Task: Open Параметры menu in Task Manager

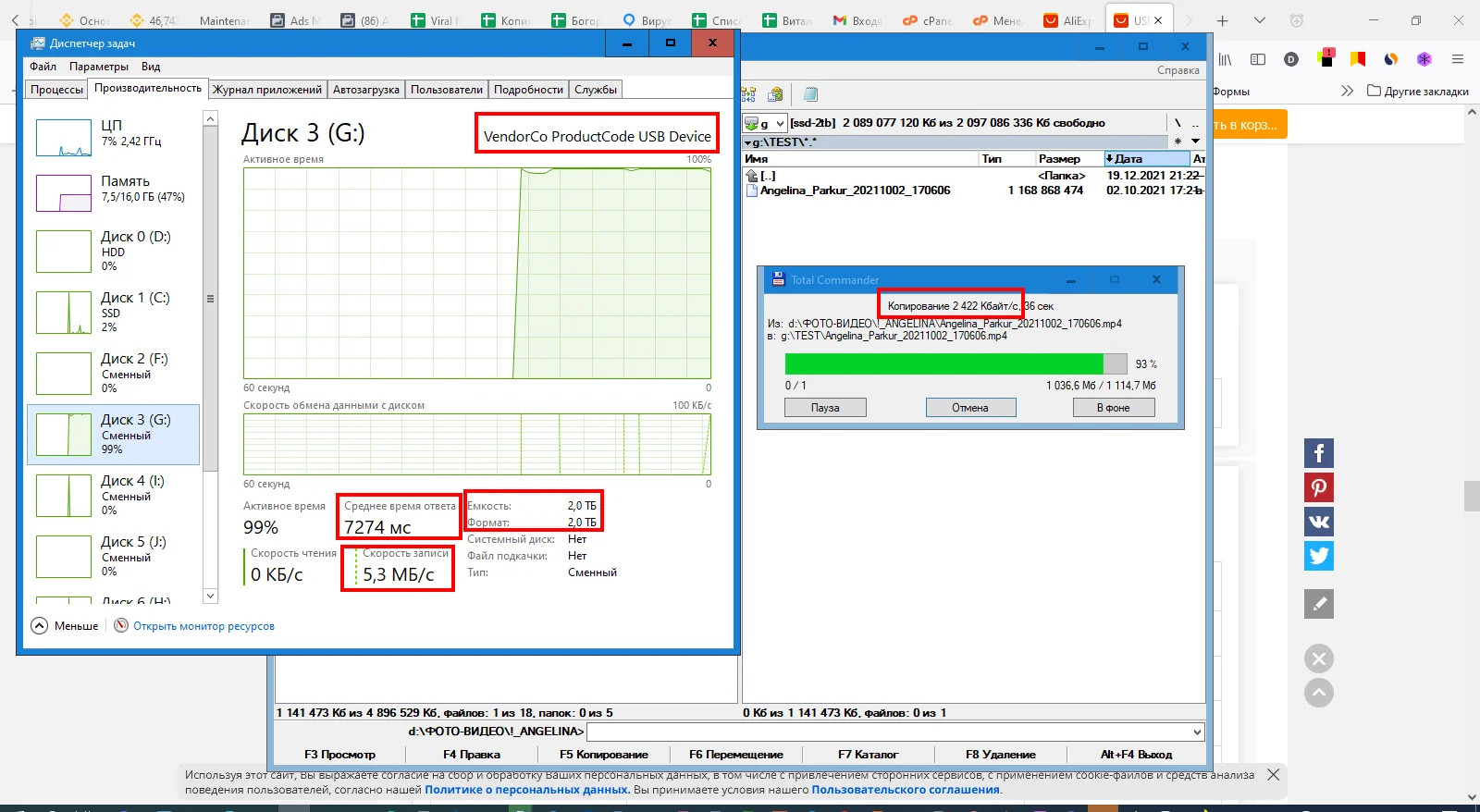Action: point(99,67)
